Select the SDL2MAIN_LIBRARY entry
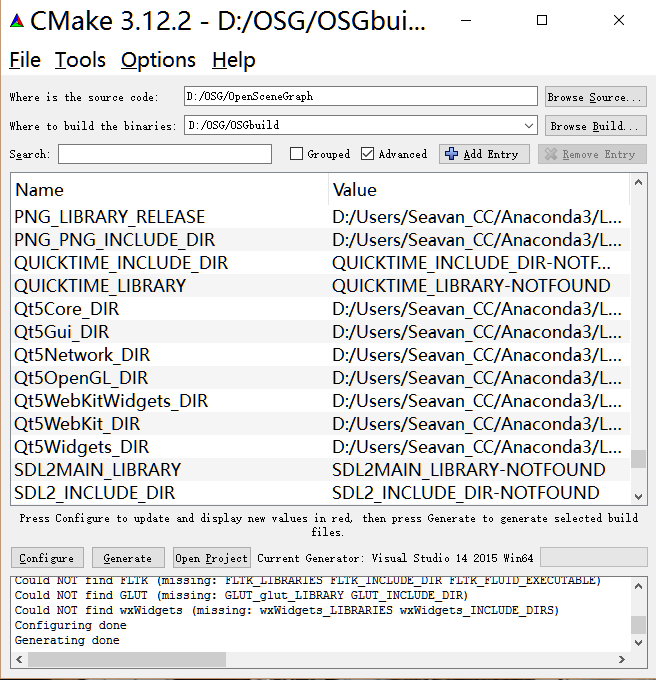This screenshot has width=656, height=680. [x=98, y=470]
